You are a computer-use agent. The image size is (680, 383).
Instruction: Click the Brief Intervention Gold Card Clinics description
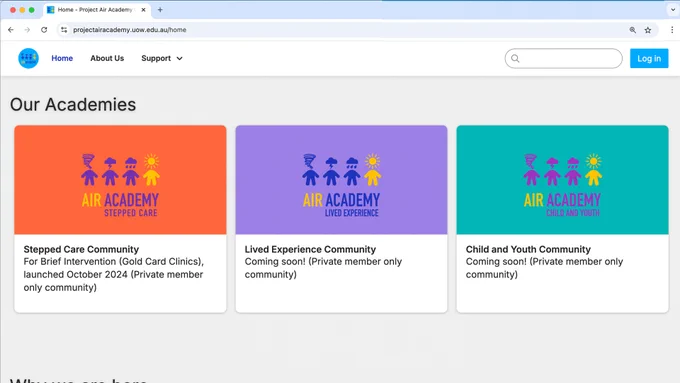114,275
